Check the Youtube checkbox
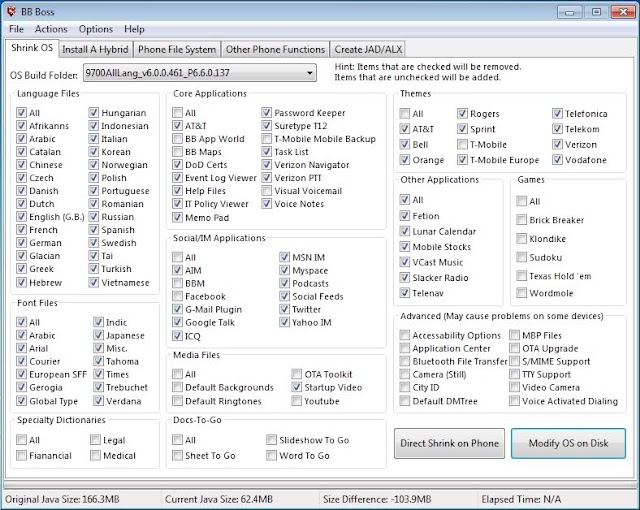640x510 pixels. 296,401
